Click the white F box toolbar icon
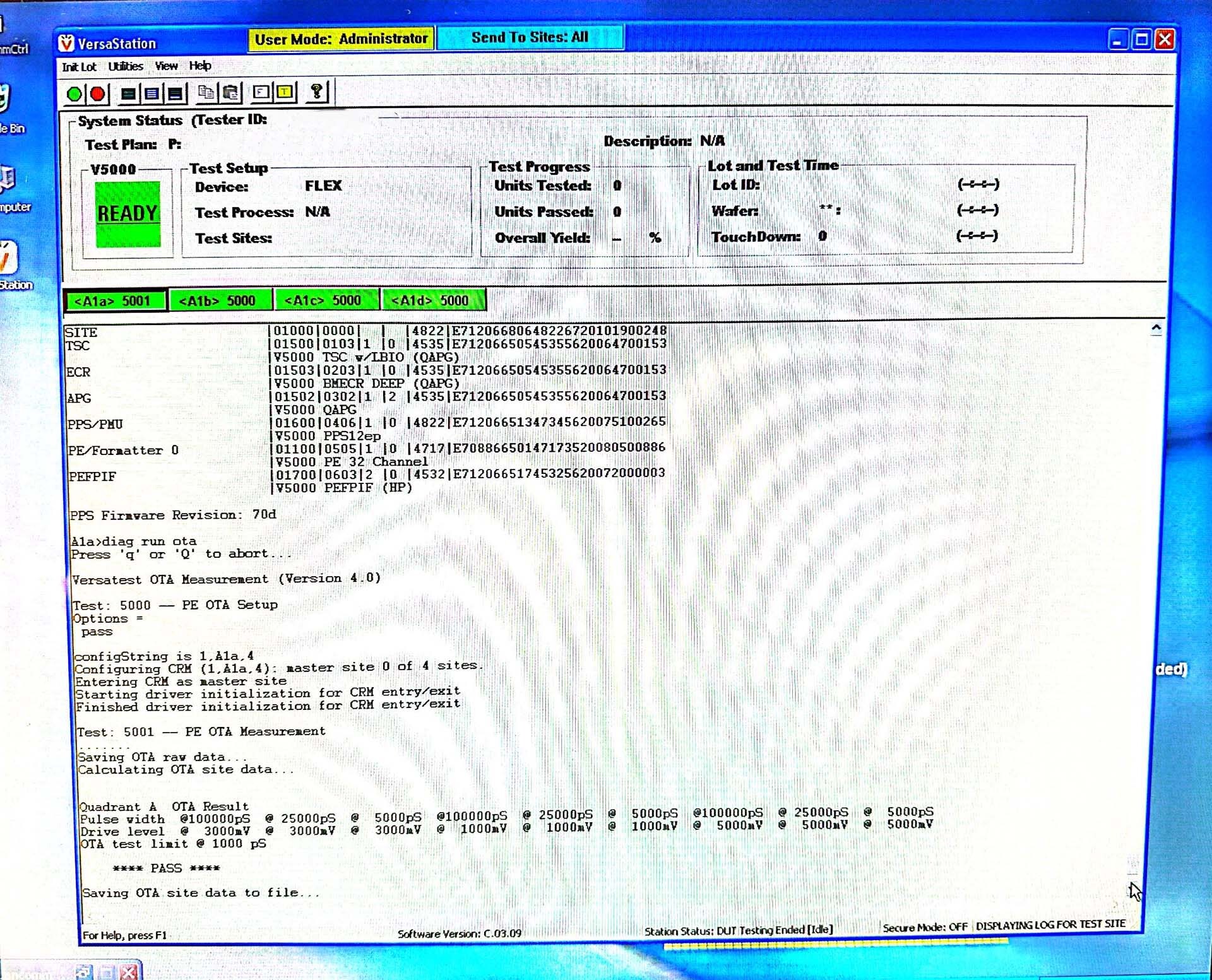 [x=261, y=92]
